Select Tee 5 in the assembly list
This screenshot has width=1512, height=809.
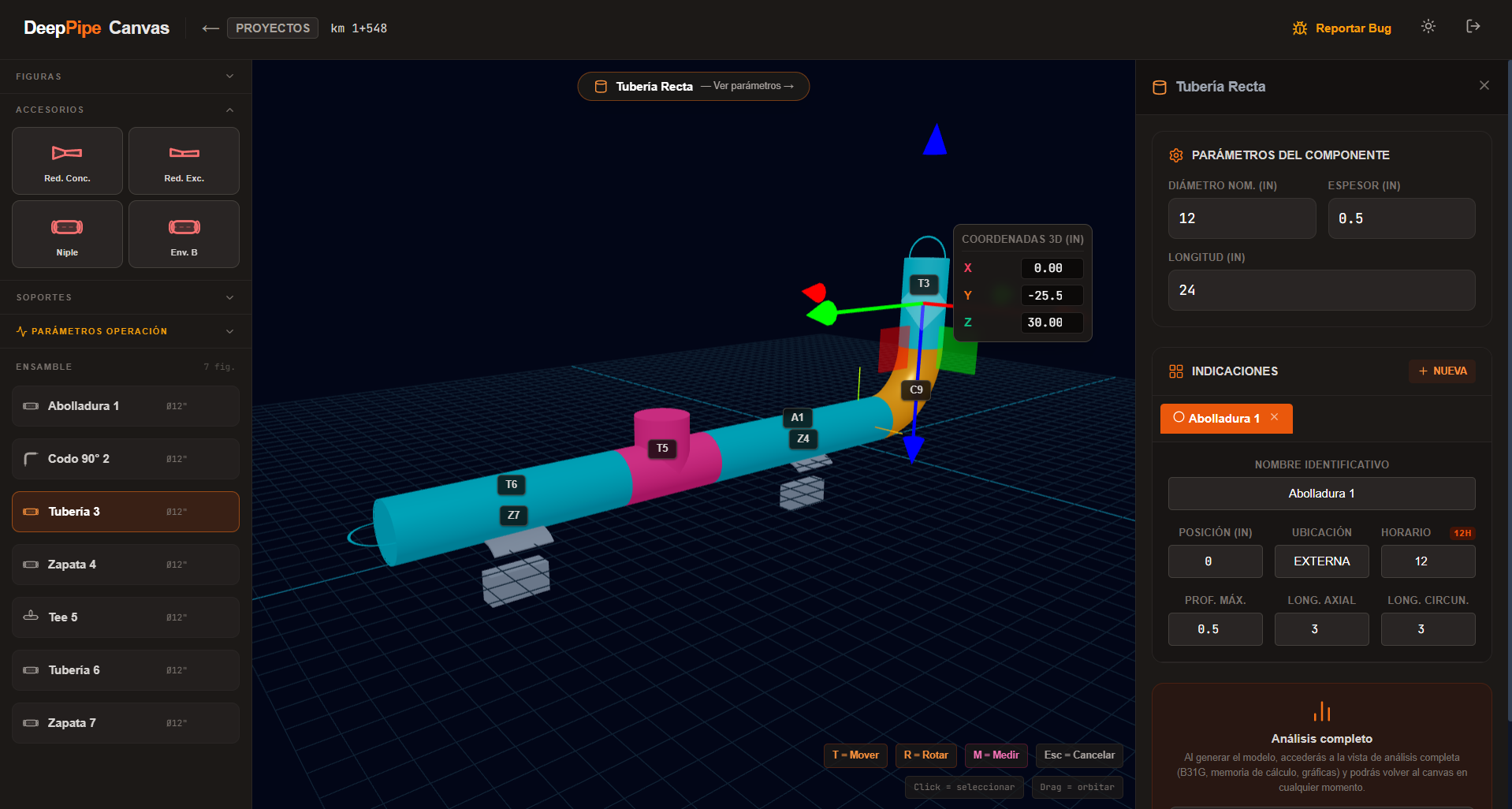click(125, 617)
